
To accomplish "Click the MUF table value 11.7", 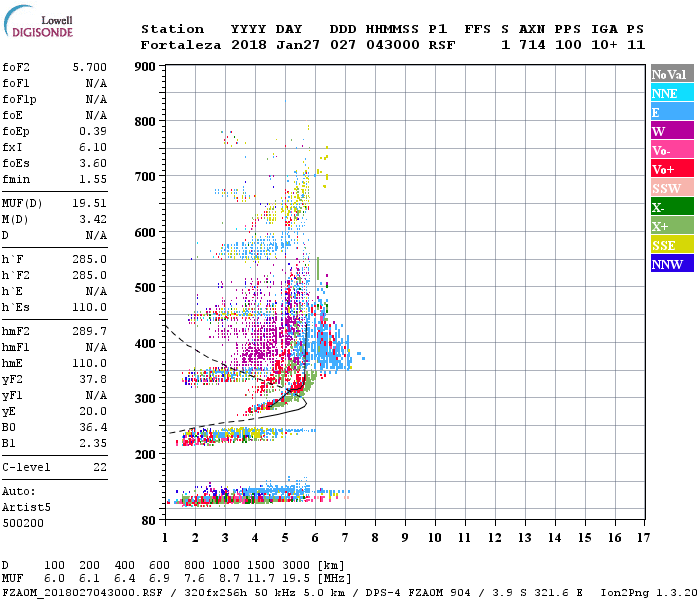I will pos(261,578).
